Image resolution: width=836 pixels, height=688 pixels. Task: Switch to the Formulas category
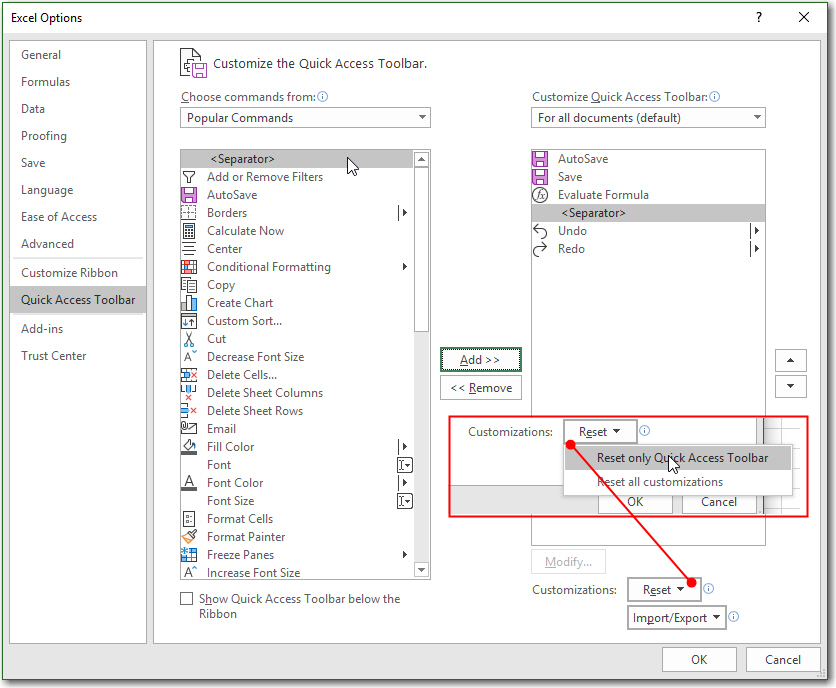(78, 82)
